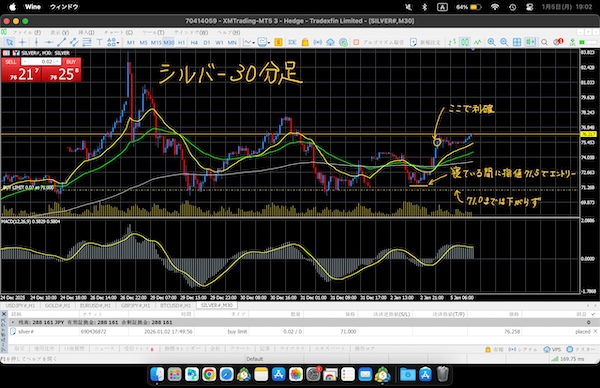This screenshot has height=388, width=600.
Task: Open the IDE MetaEditor icon
Action: (x=292, y=42)
